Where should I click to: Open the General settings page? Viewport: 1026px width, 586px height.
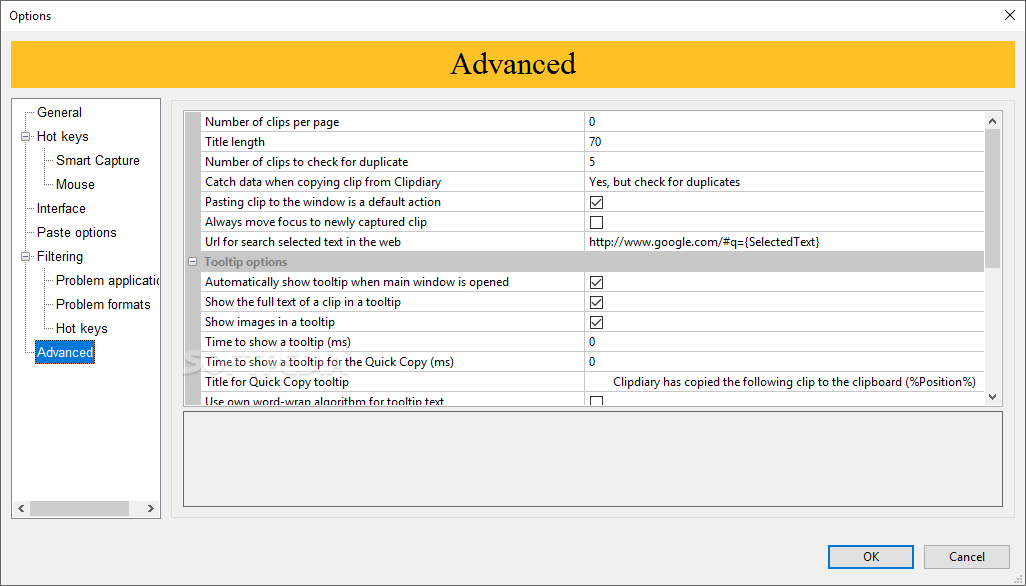(x=59, y=112)
